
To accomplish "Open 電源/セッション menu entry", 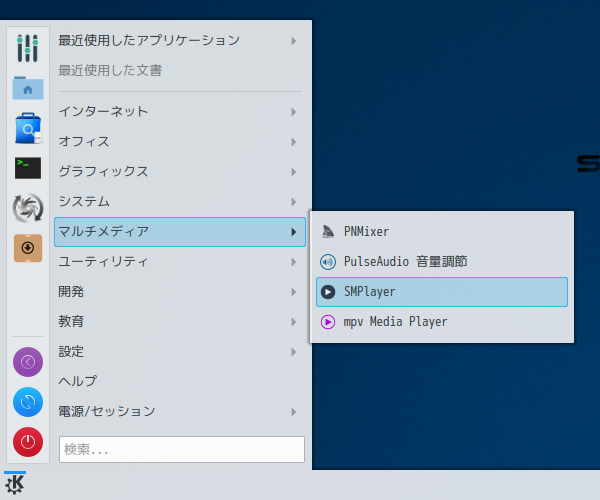I will point(180,412).
